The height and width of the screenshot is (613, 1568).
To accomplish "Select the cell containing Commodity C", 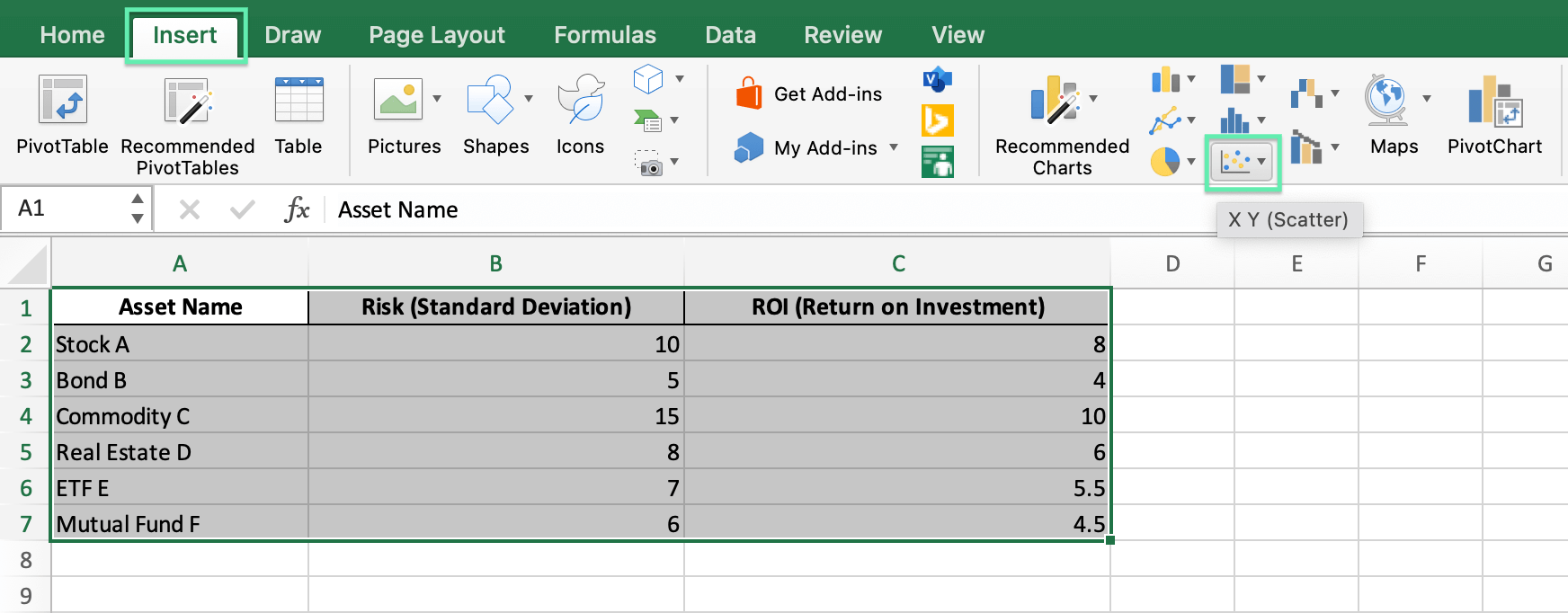I will [181, 416].
